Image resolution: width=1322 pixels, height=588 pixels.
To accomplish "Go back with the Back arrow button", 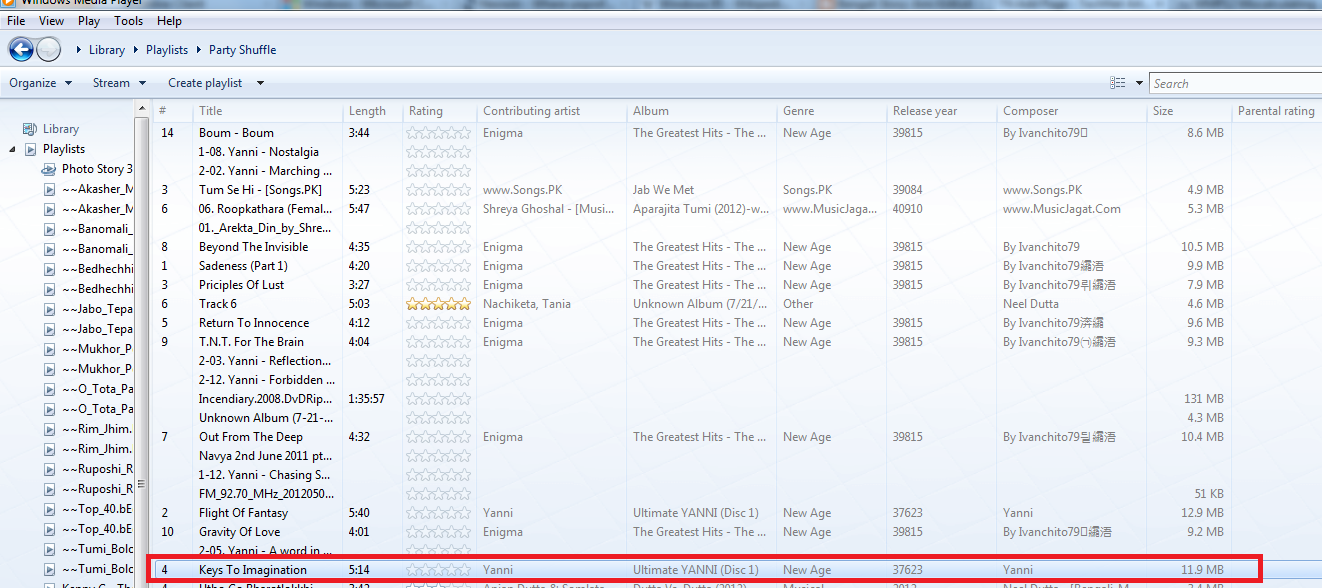I will [x=21, y=49].
